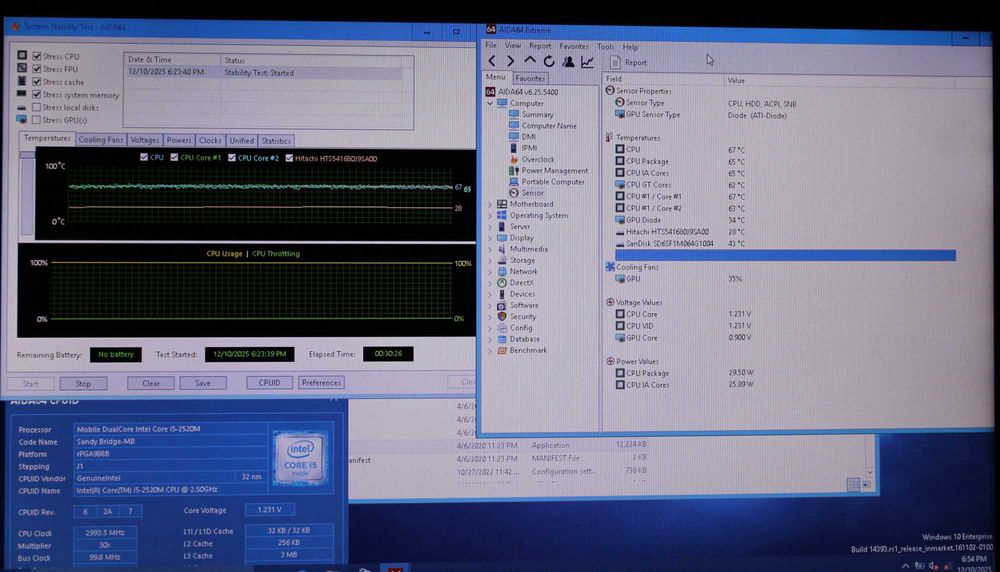Image resolution: width=1000 pixels, height=572 pixels.
Task: Toggle CPU graph legend checkbox
Action: pyautogui.click(x=144, y=158)
